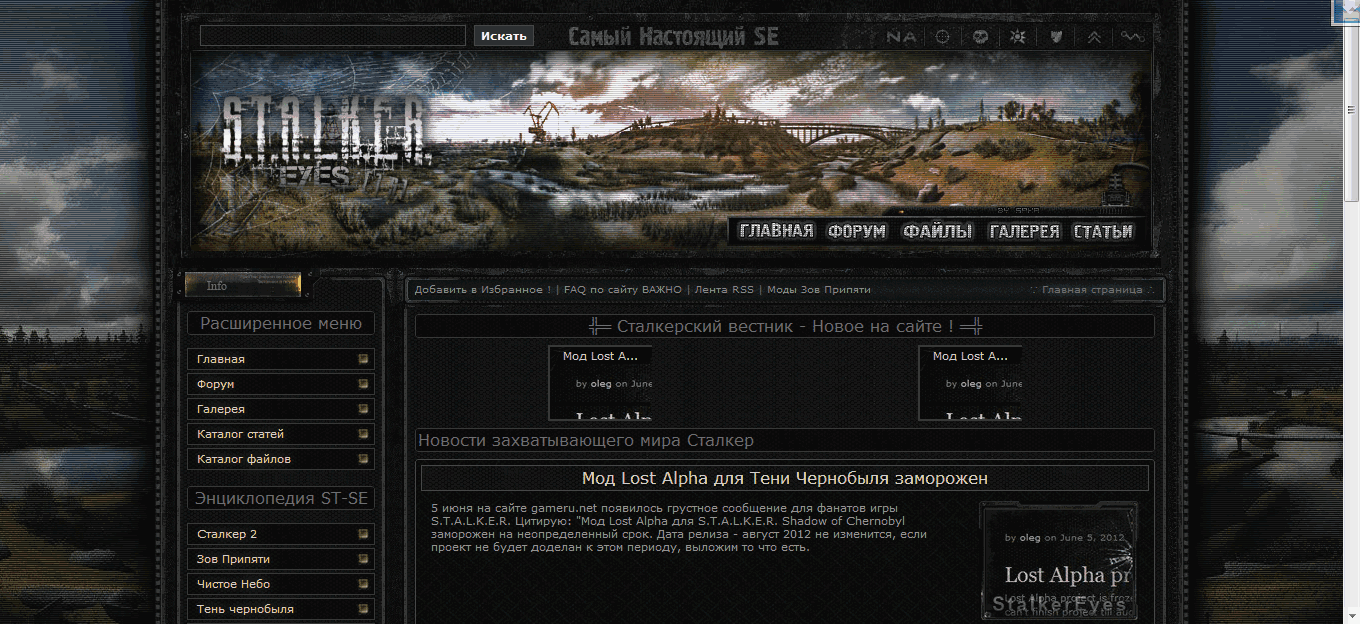Click the square icon beside Каталог статей
This screenshot has width=1360, height=624.
(364, 434)
